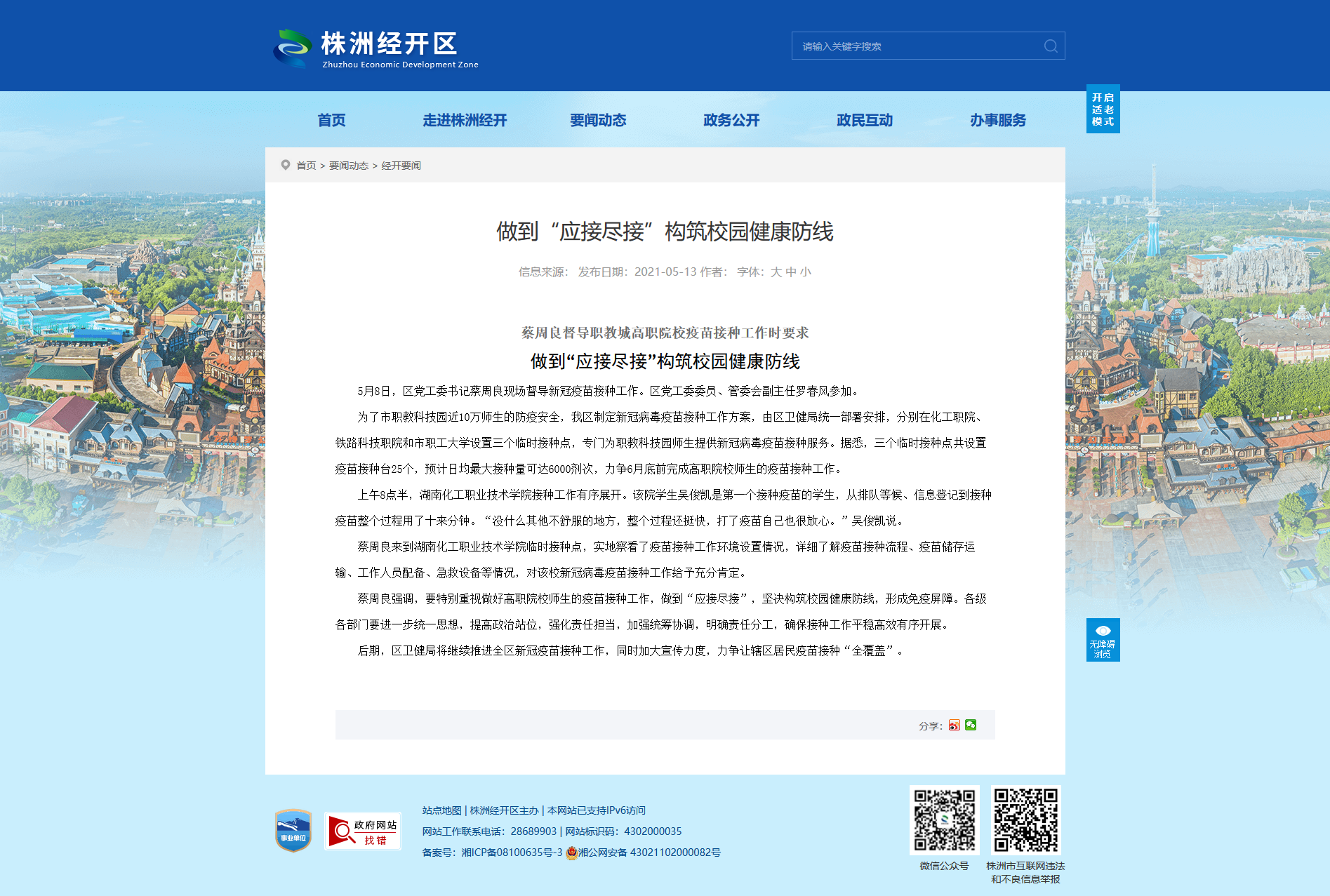Click the 湘ICP备08100635号-3 link
Image resolution: width=1330 pixels, height=896 pixels.
coord(512,852)
